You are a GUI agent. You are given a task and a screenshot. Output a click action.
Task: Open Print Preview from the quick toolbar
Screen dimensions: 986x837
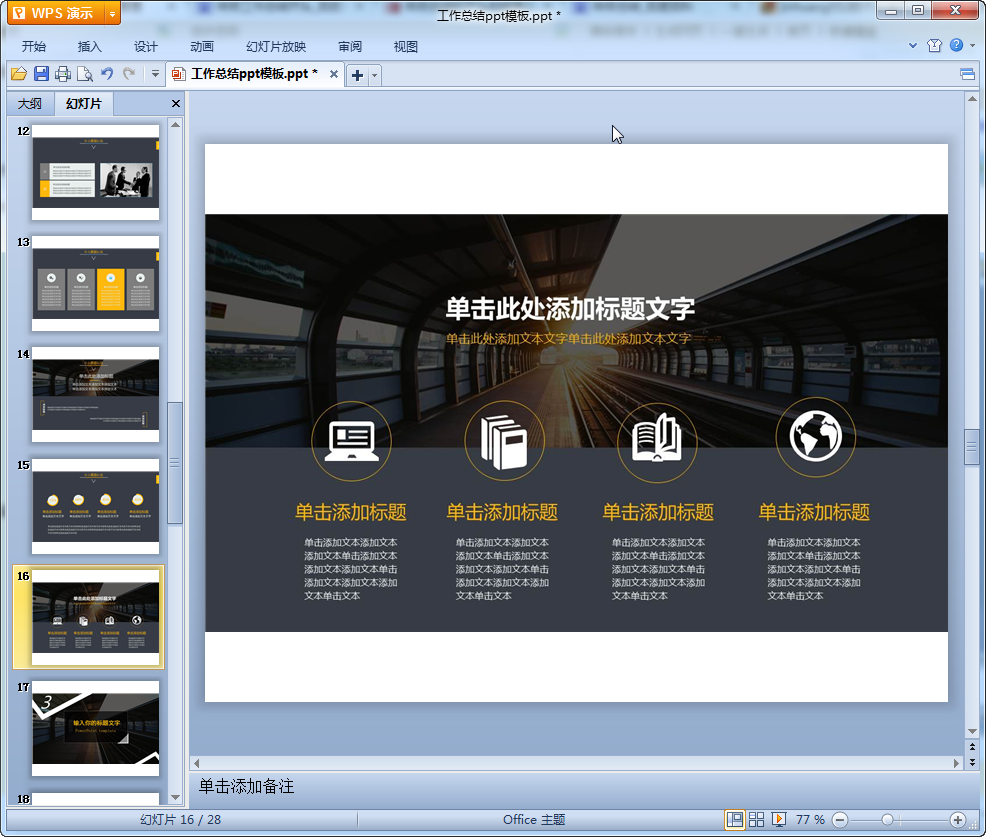(x=85, y=74)
